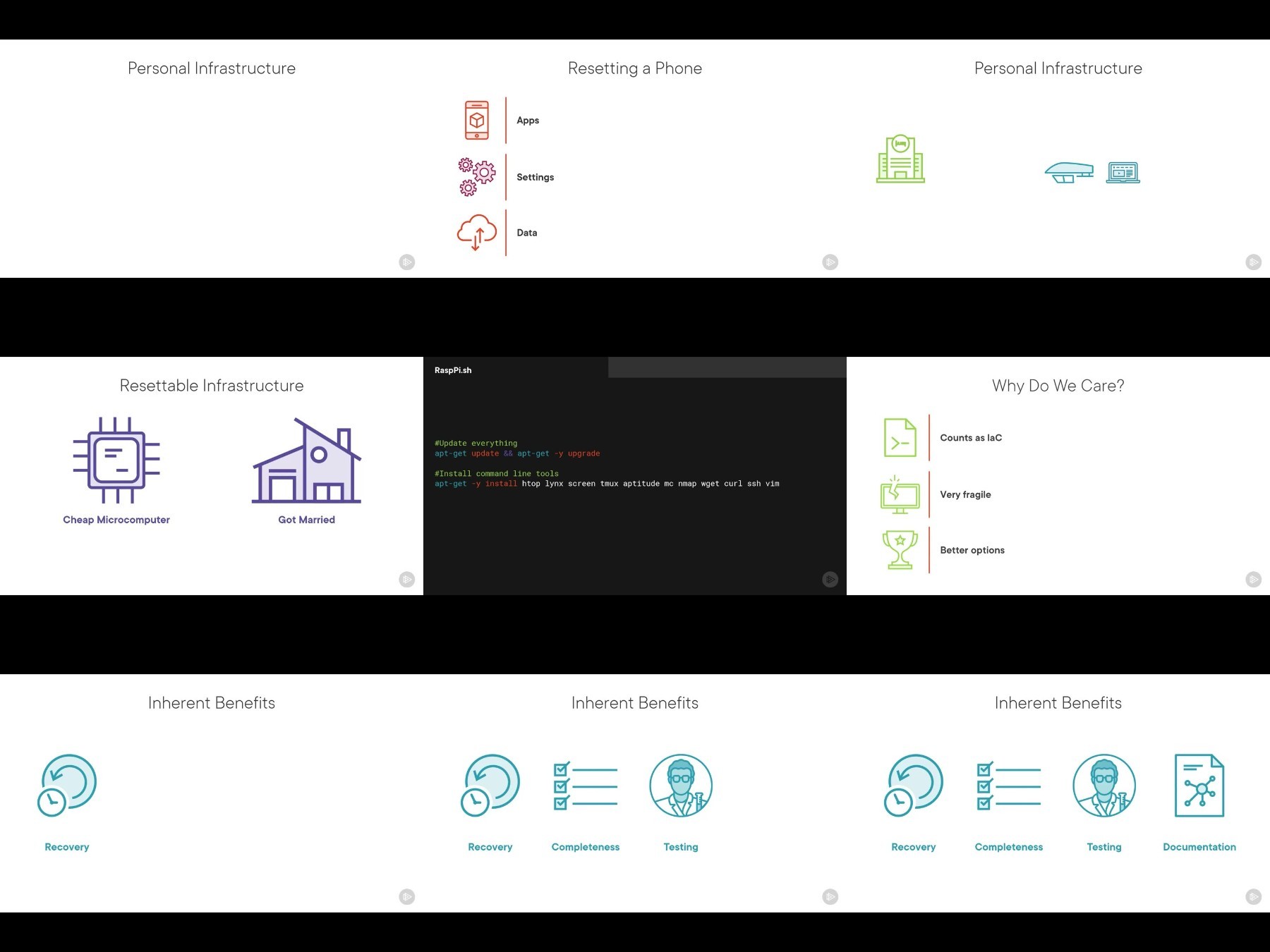
Task: Click 'Completeness' label on the three-benefit slide
Action: 586,847
